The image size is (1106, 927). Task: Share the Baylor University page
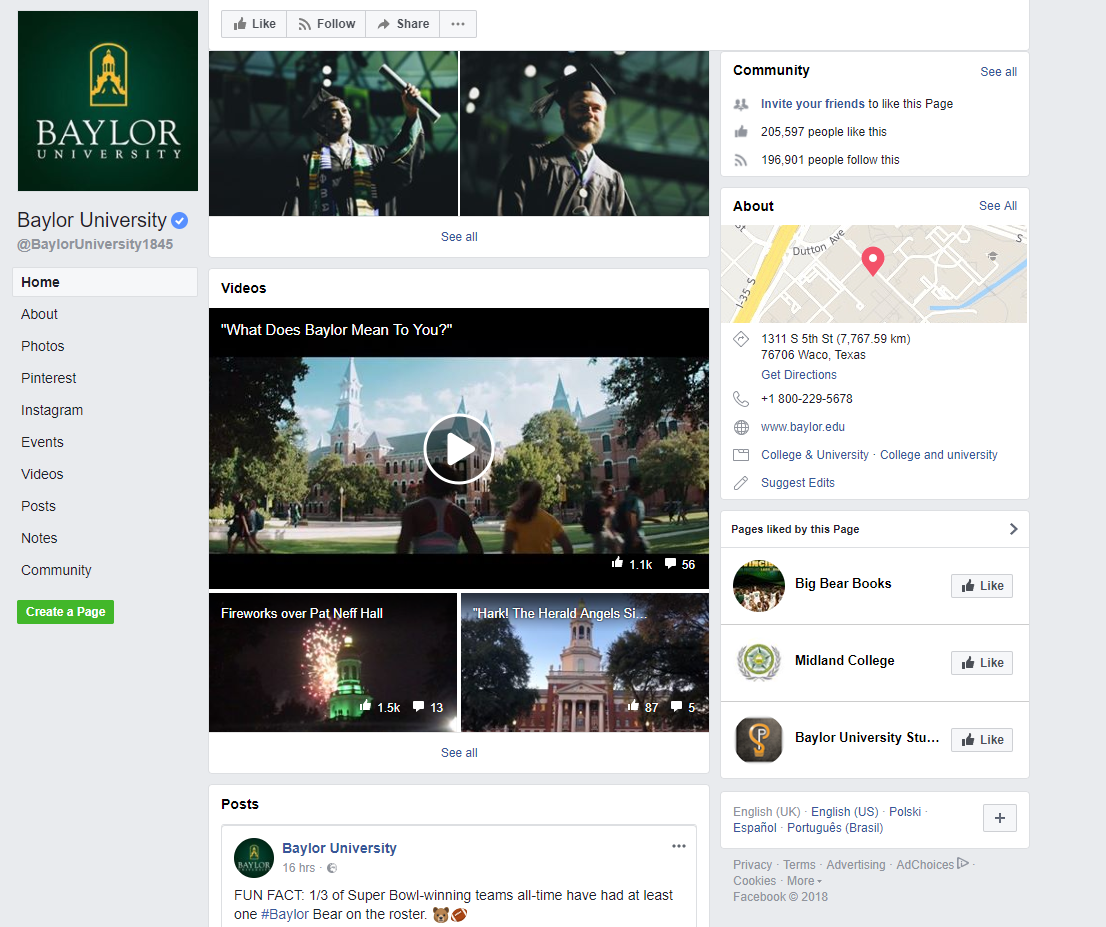pos(403,24)
